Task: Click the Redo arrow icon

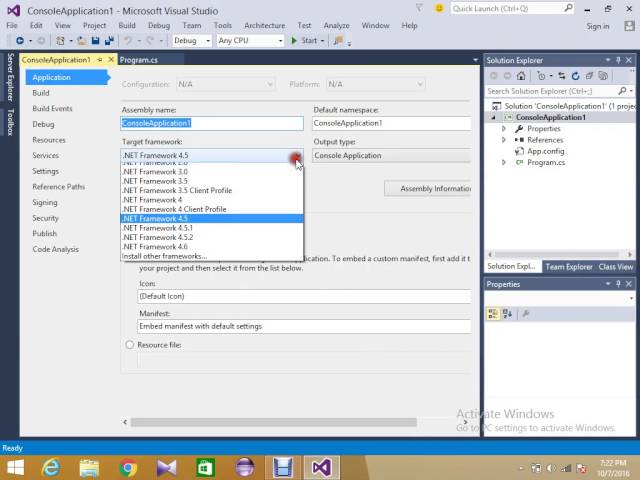Action: pyautogui.click(x=150, y=40)
